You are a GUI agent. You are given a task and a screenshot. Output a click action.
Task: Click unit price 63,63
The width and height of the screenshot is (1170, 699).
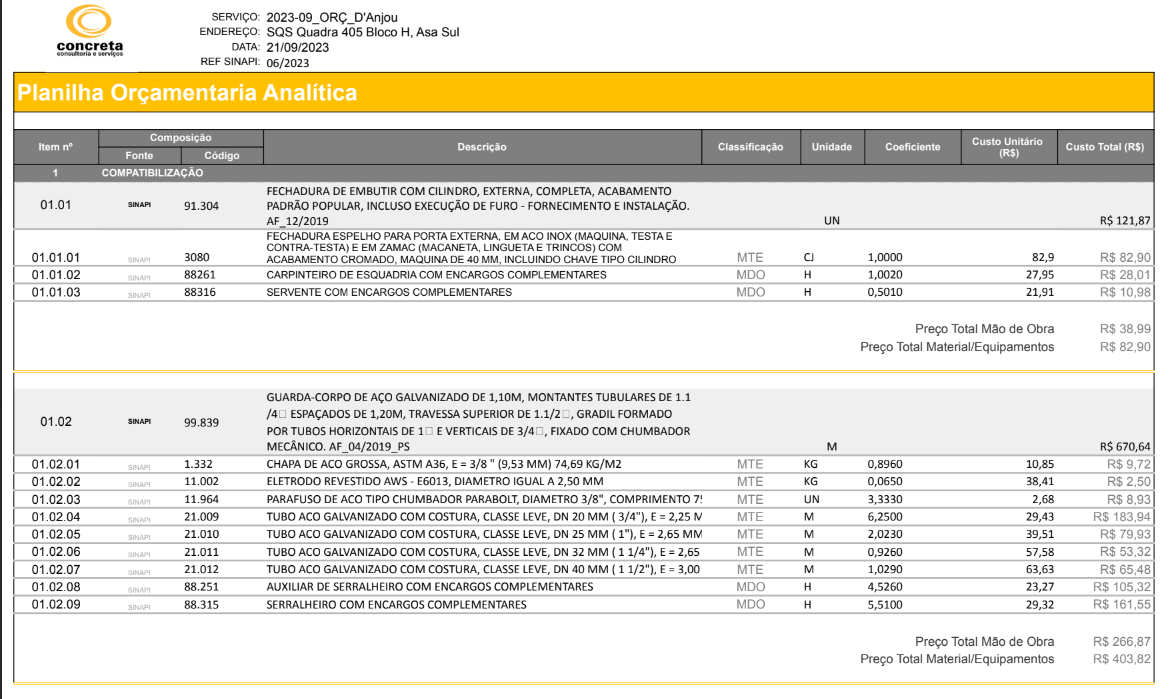pyautogui.click(x=1040, y=569)
